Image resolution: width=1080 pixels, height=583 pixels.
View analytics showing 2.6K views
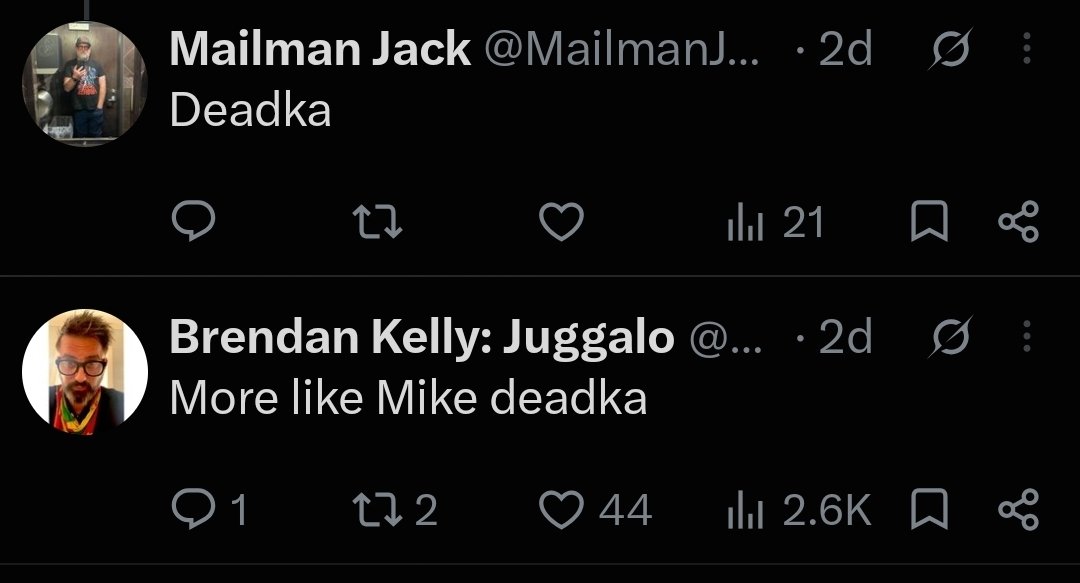click(x=799, y=509)
